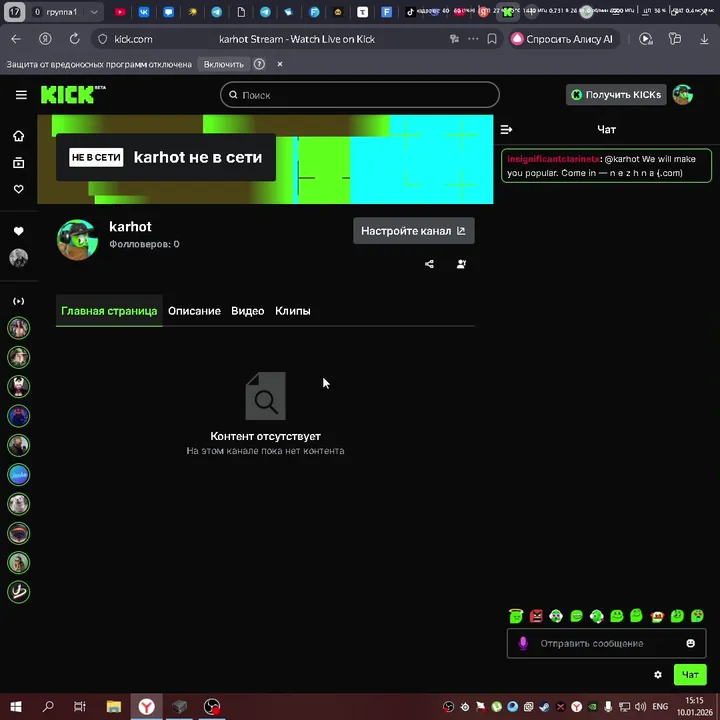Open chat settings gear
Screen dimensions: 720x720
pos(658,675)
